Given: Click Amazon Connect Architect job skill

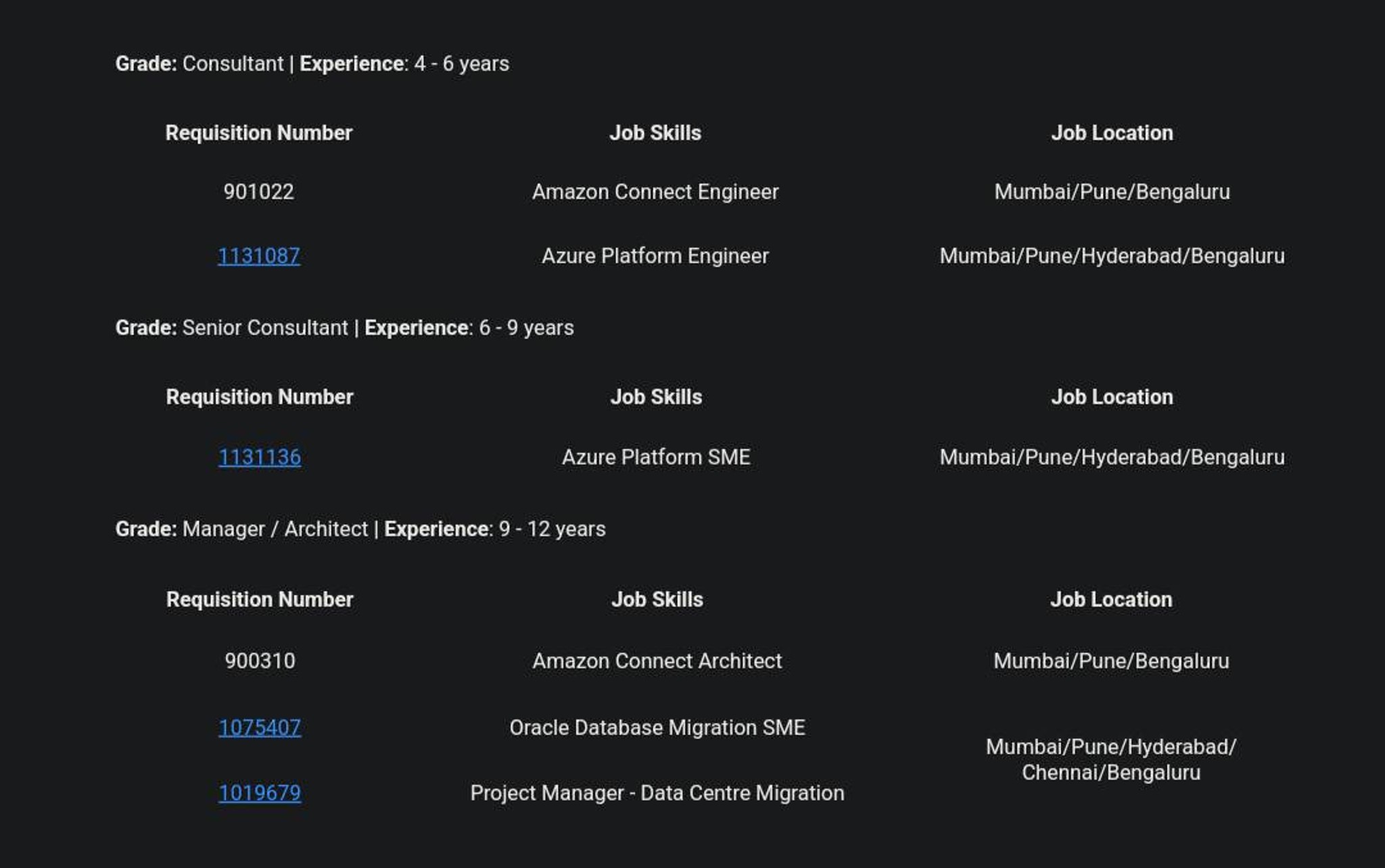Looking at the screenshot, I should tap(657, 661).
